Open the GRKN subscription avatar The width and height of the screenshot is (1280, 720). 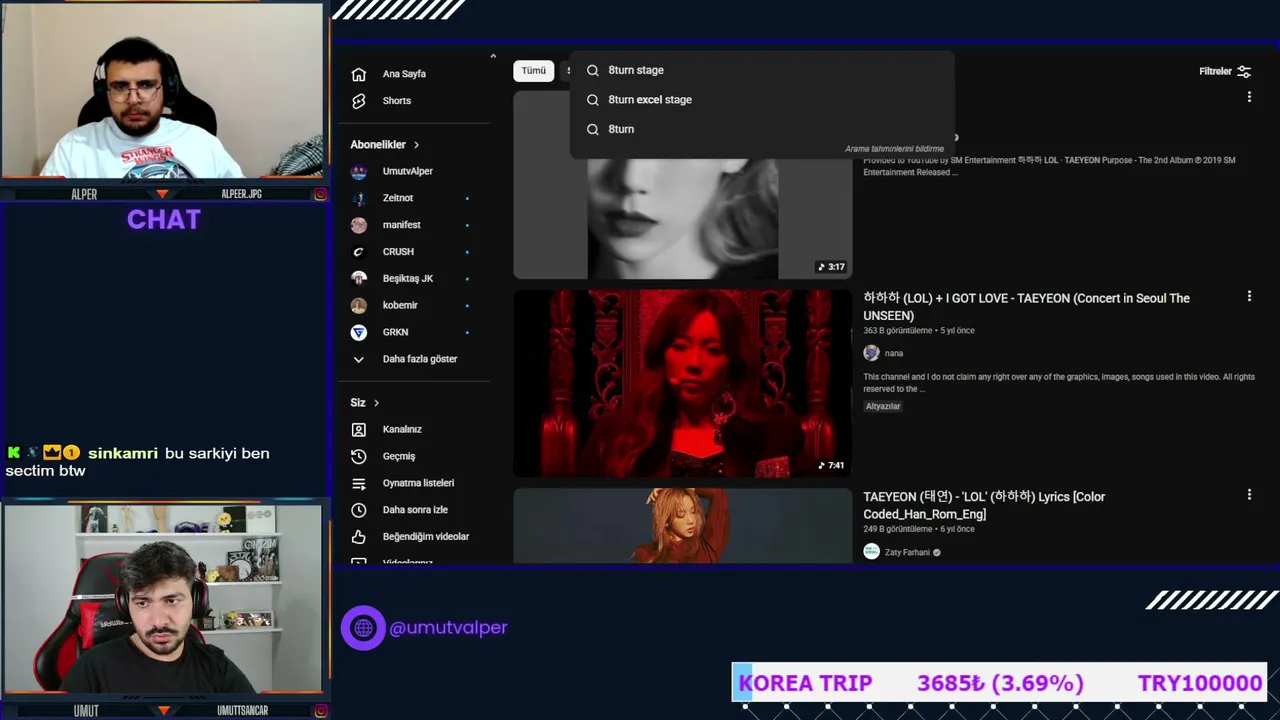(359, 332)
